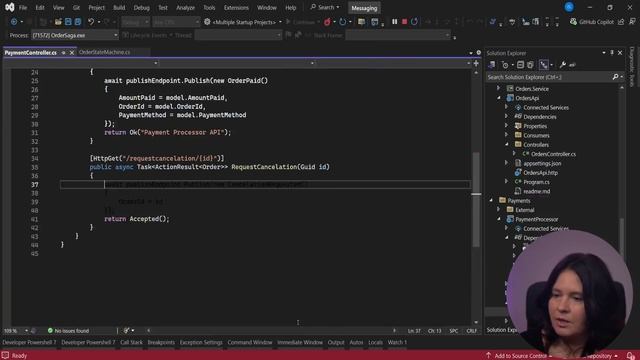Stop debugging with the red square
Image resolution: width=640 pixels, height=360 pixels.
tap(404, 22)
